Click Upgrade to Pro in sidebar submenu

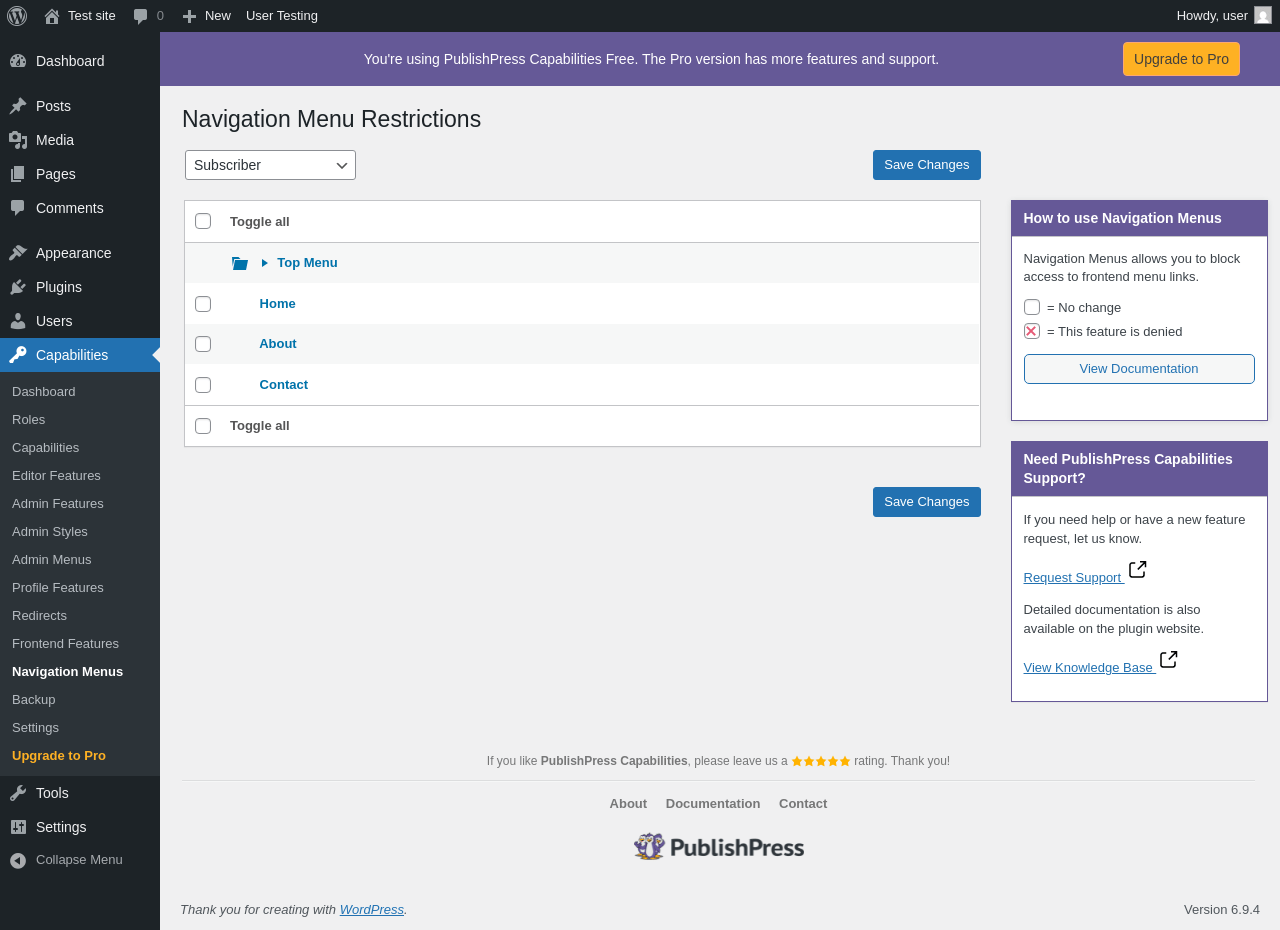(x=59, y=755)
